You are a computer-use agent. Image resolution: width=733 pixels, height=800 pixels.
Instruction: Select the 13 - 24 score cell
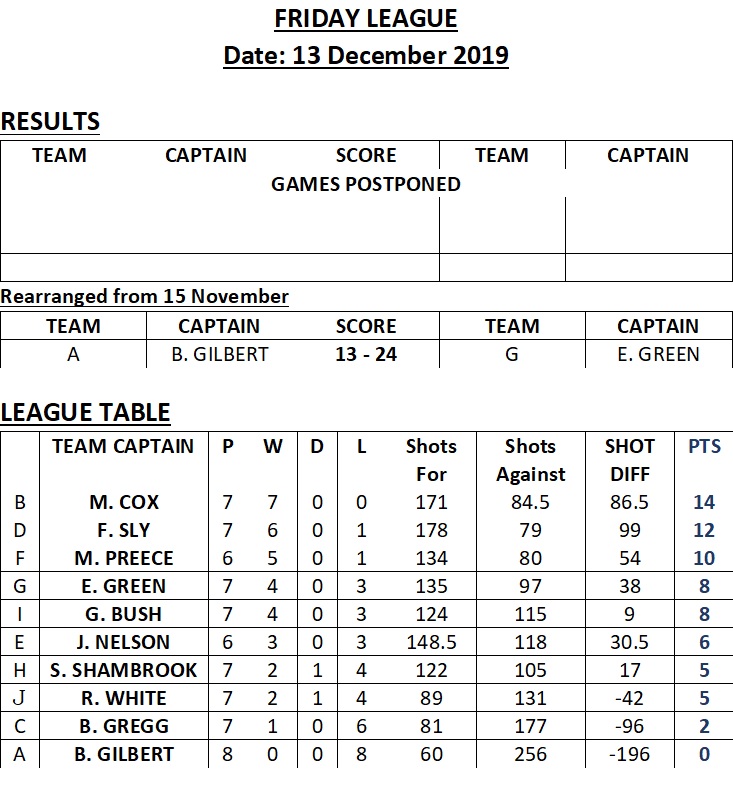(366, 354)
